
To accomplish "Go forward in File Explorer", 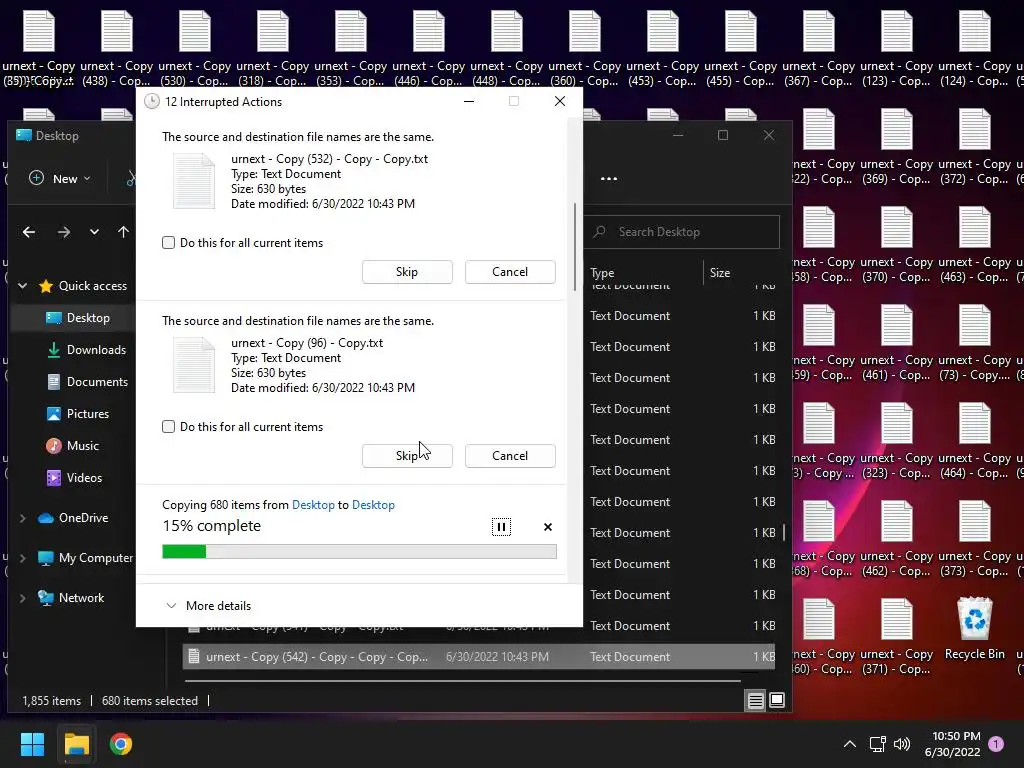I will point(63,232).
